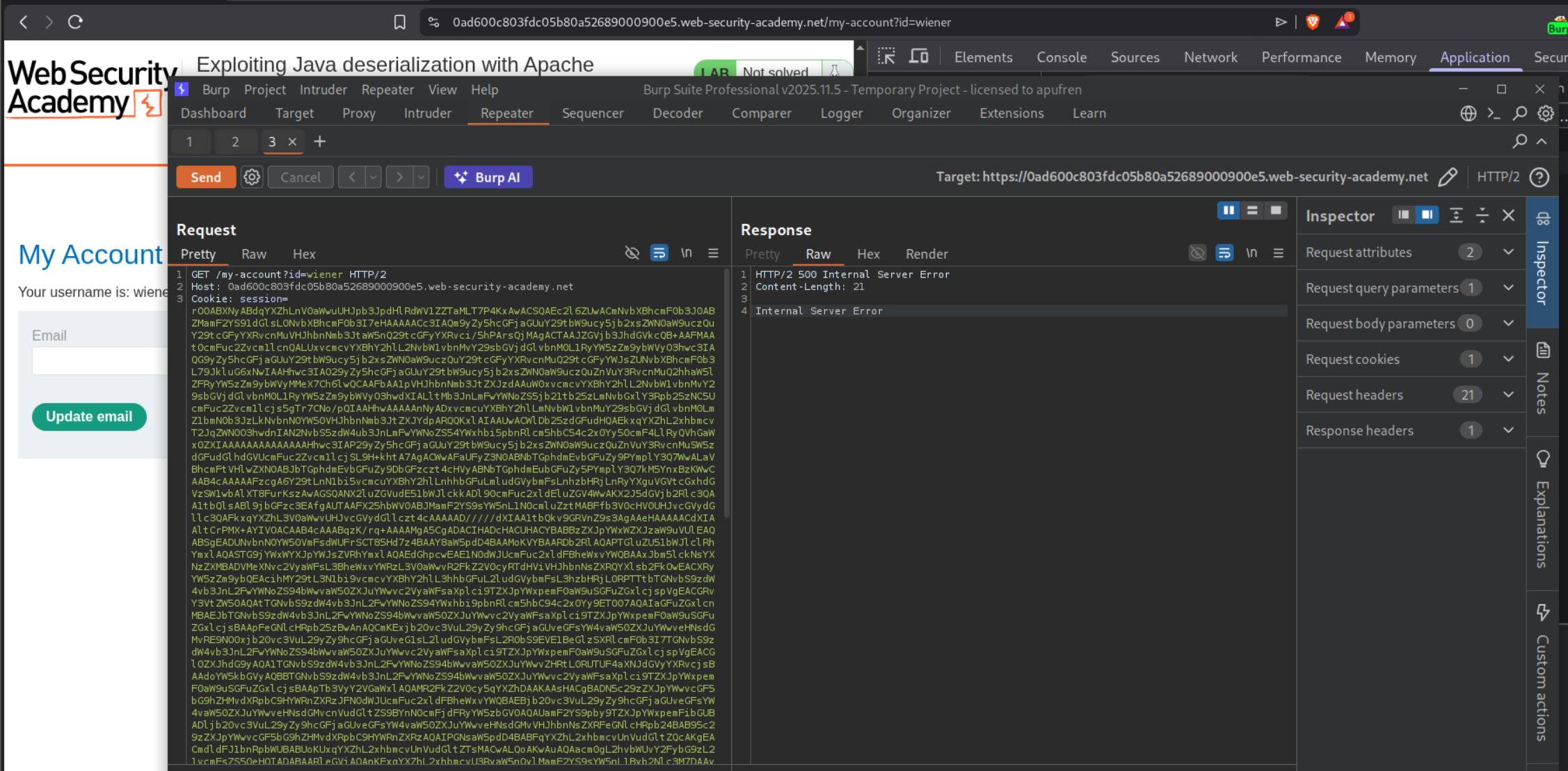The width and height of the screenshot is (1568, 771).
Task: Toggle show newline characters in response
Action: [1251, 253]
